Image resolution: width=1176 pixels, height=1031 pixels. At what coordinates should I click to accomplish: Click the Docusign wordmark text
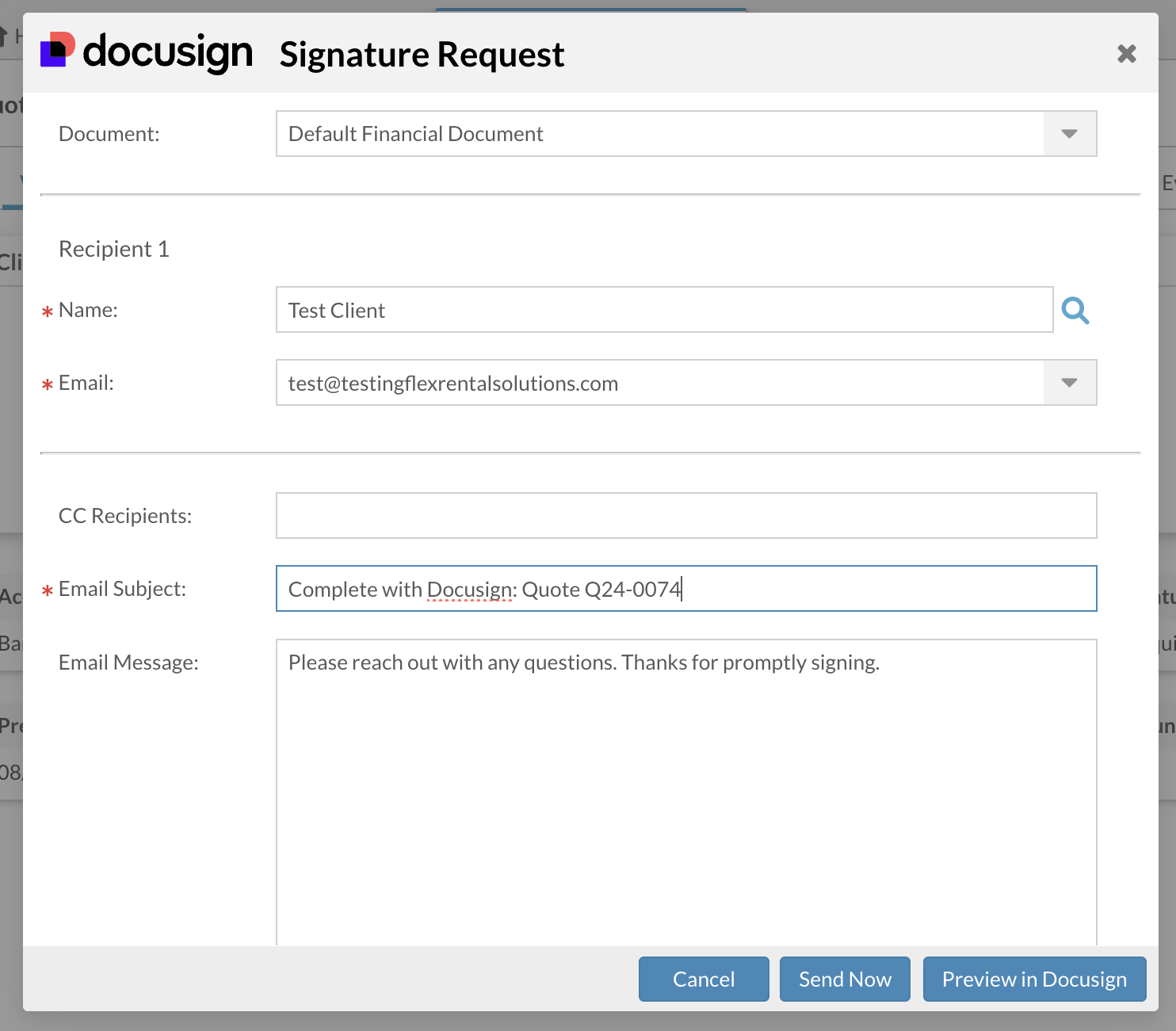pyautogui.click(x=167, y=52)
